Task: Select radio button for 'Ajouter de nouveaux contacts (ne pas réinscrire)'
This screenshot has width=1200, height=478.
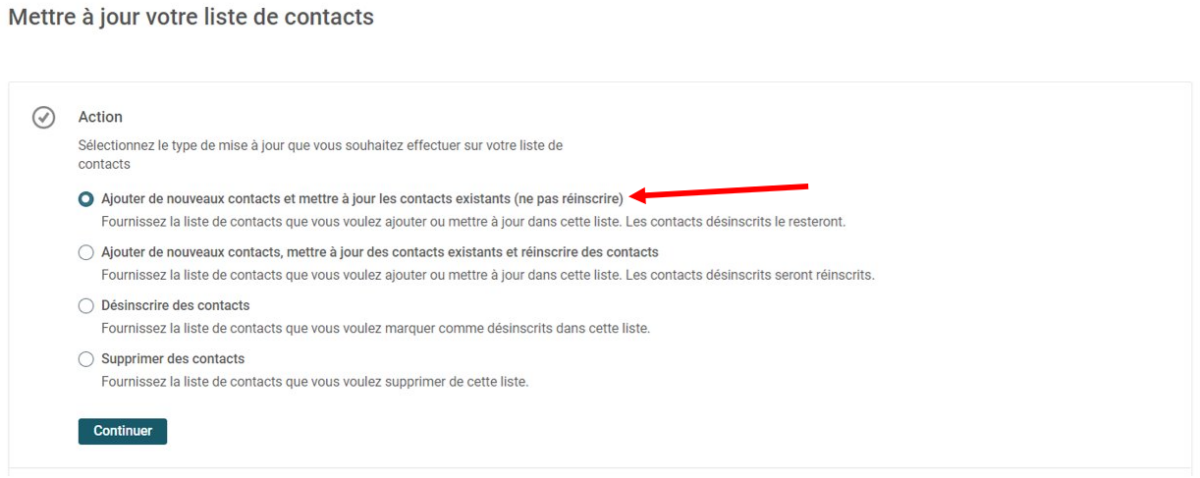Action: [86, 199]
